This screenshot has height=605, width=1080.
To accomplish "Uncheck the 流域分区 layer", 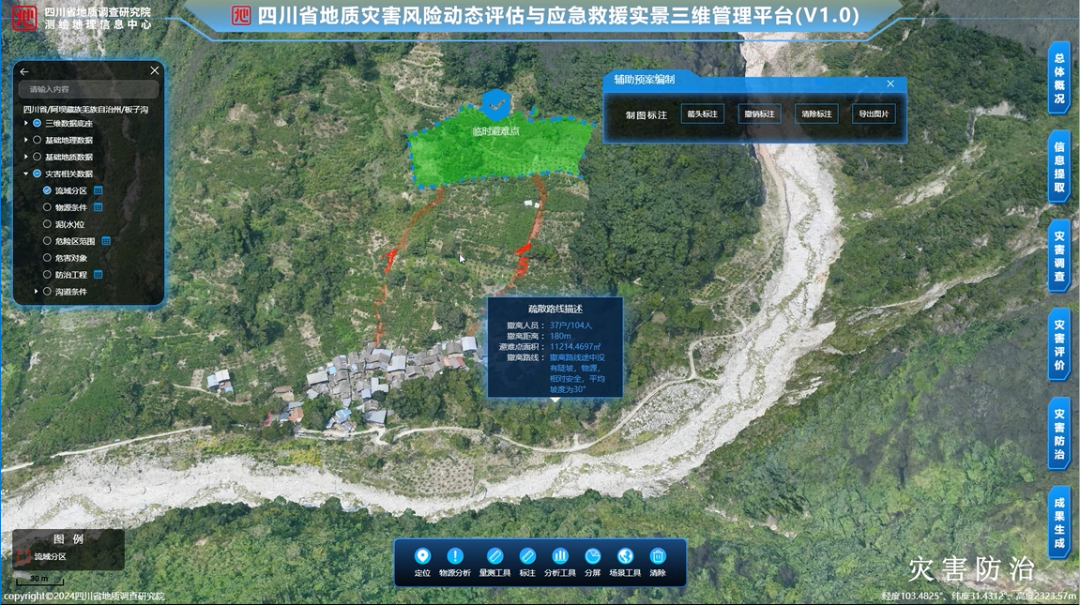I will click(47, 190).
